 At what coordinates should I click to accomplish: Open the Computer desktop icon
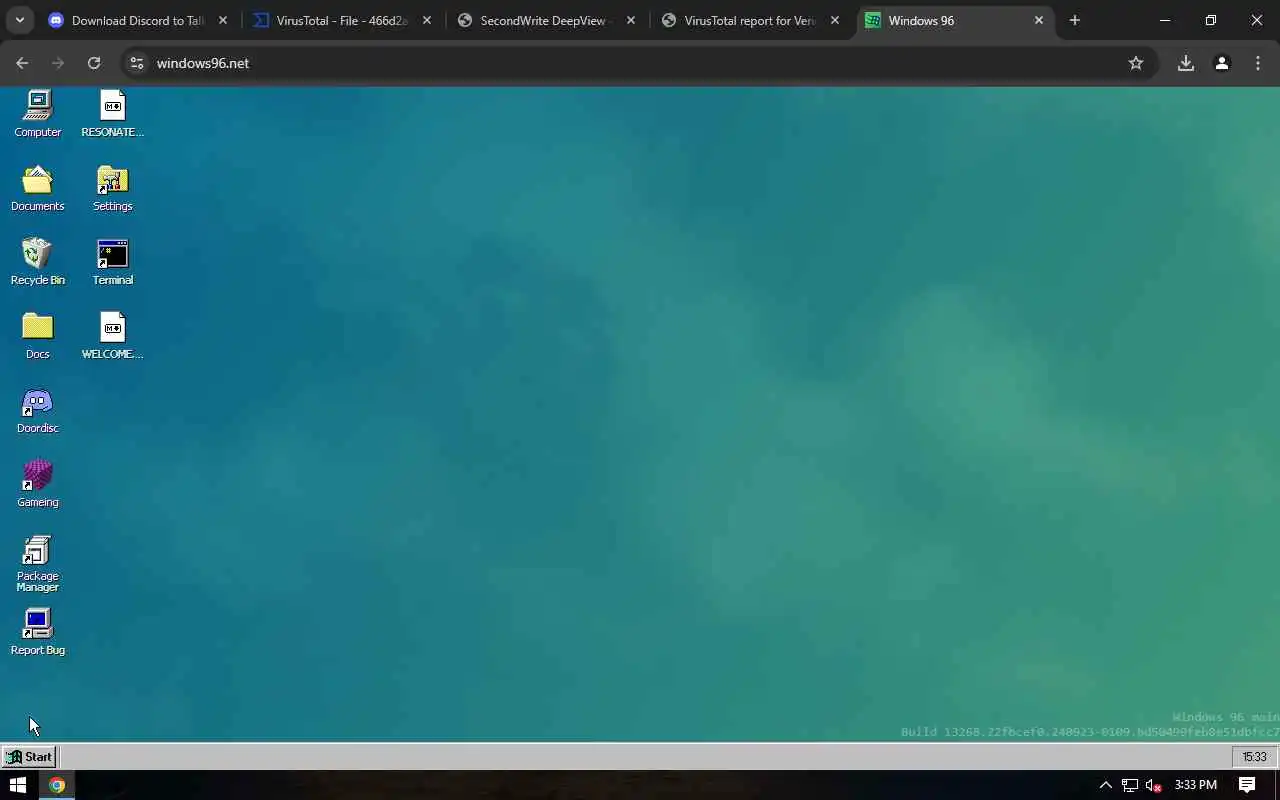pyautogui.click(x=38, y=113)
